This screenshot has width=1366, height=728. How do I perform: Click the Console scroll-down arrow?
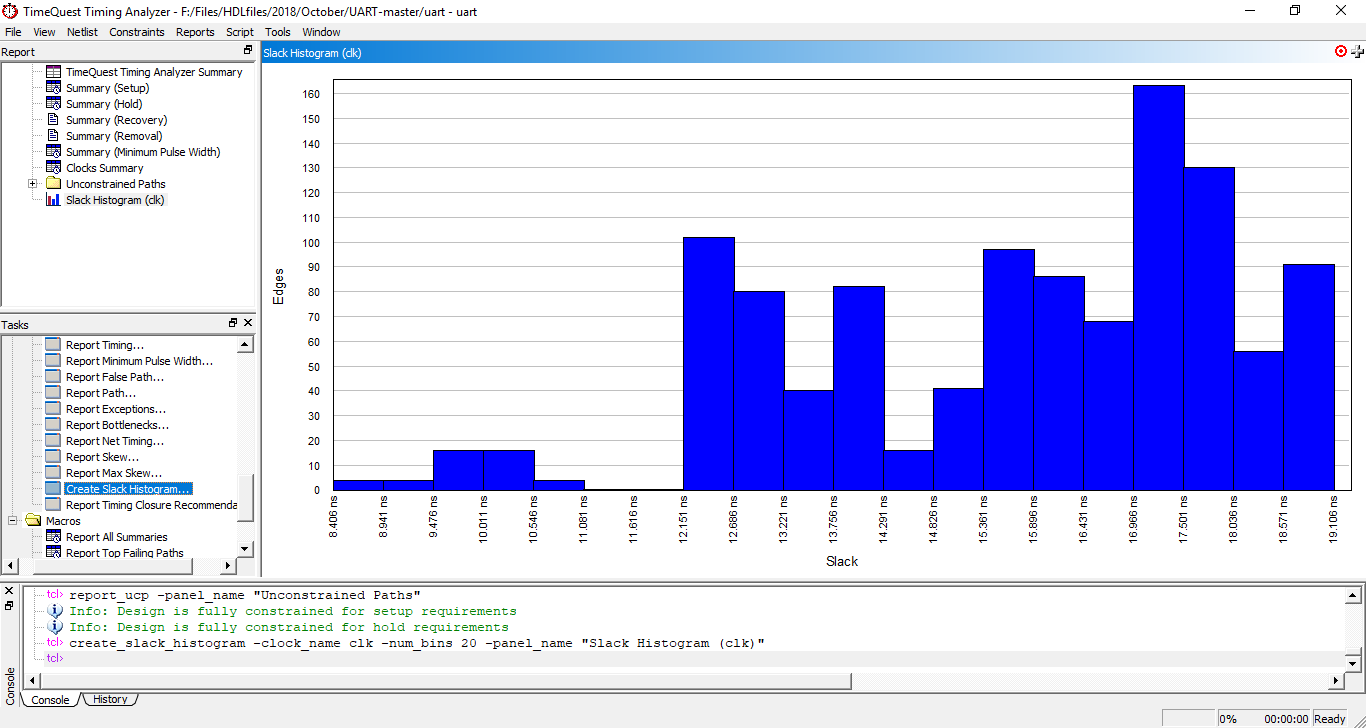1352,664
